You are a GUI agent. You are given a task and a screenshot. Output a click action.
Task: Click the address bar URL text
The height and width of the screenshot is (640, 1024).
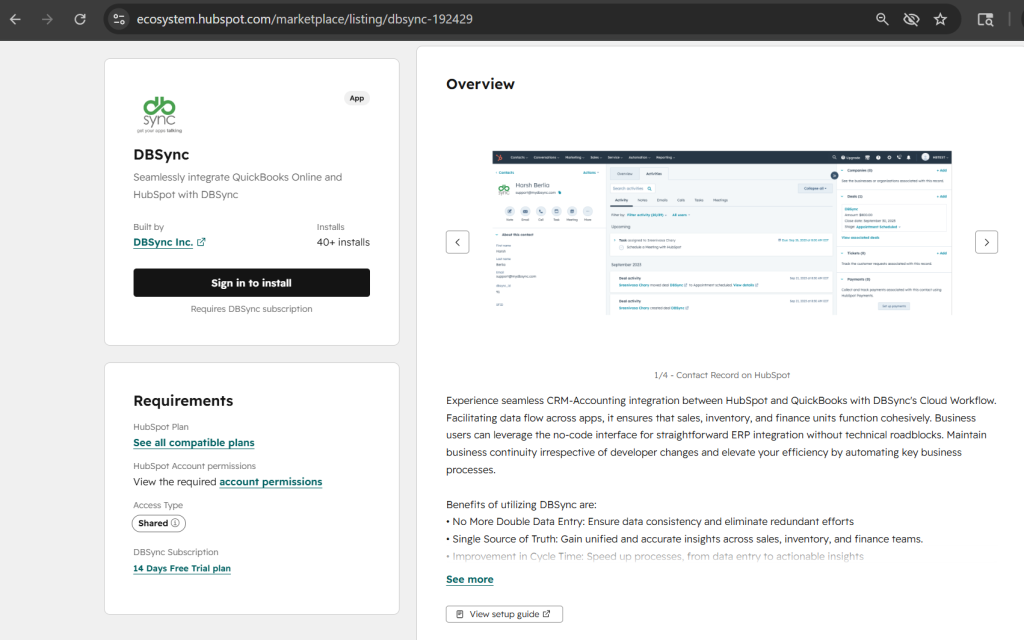[x=304, y=20]
